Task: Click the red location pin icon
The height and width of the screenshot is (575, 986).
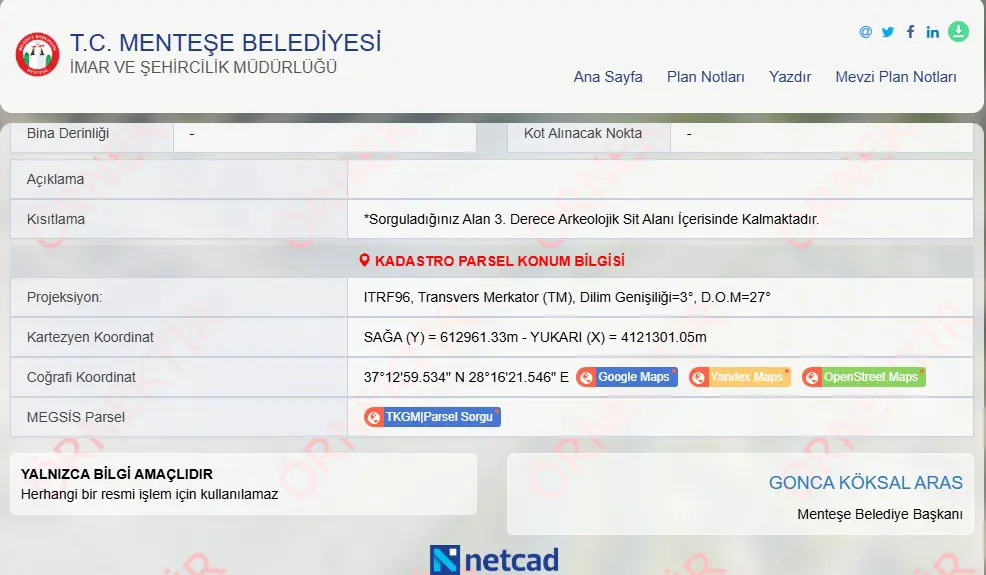Action: (364, 260)
